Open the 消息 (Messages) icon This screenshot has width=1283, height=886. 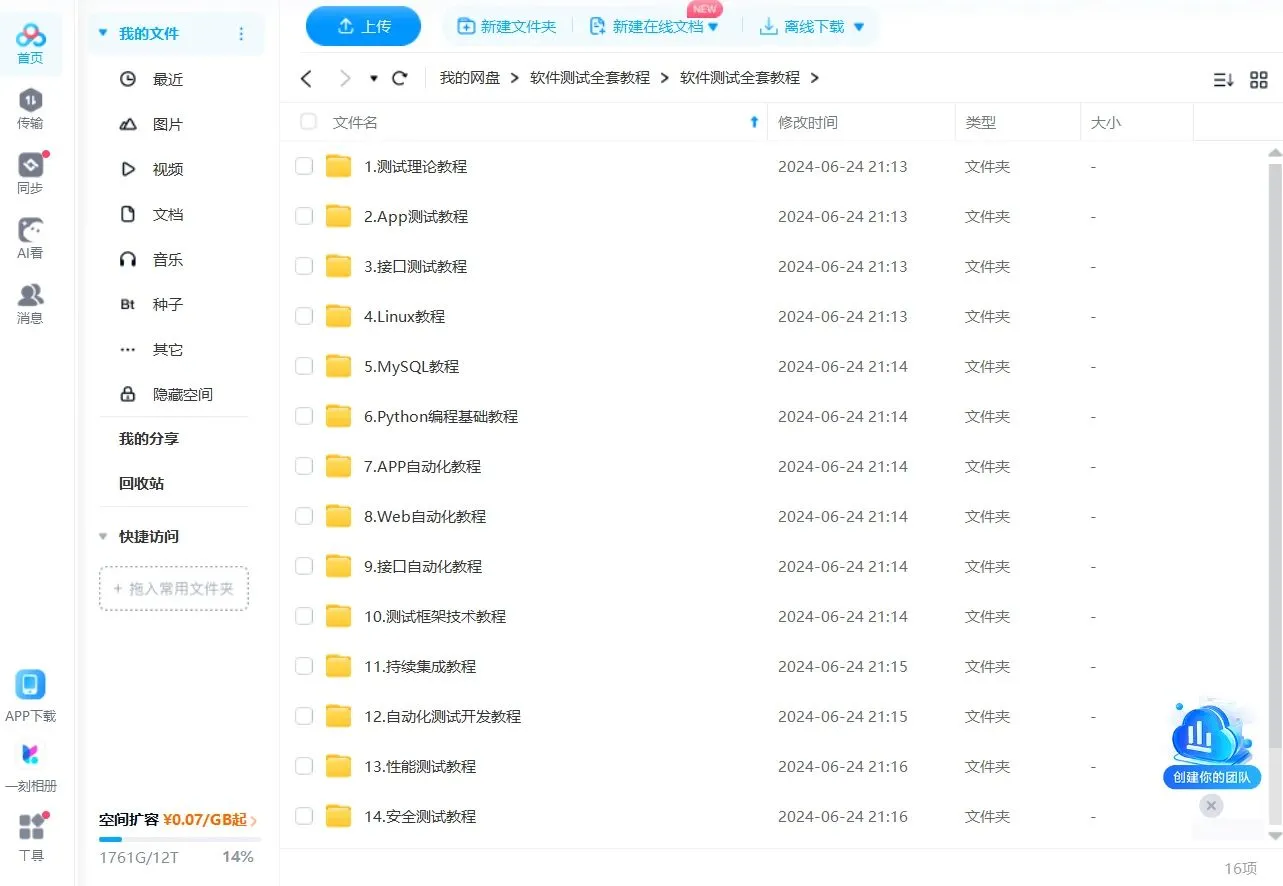point(30,298)
